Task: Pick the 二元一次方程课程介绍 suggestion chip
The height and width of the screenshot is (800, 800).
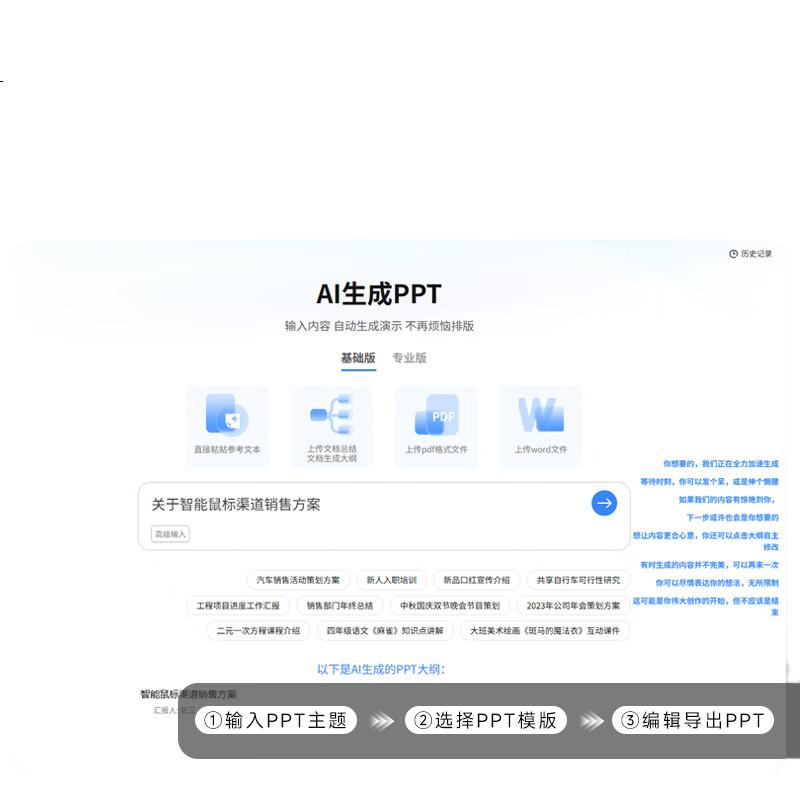Action: pyautogui.click(x=259, y=631)
